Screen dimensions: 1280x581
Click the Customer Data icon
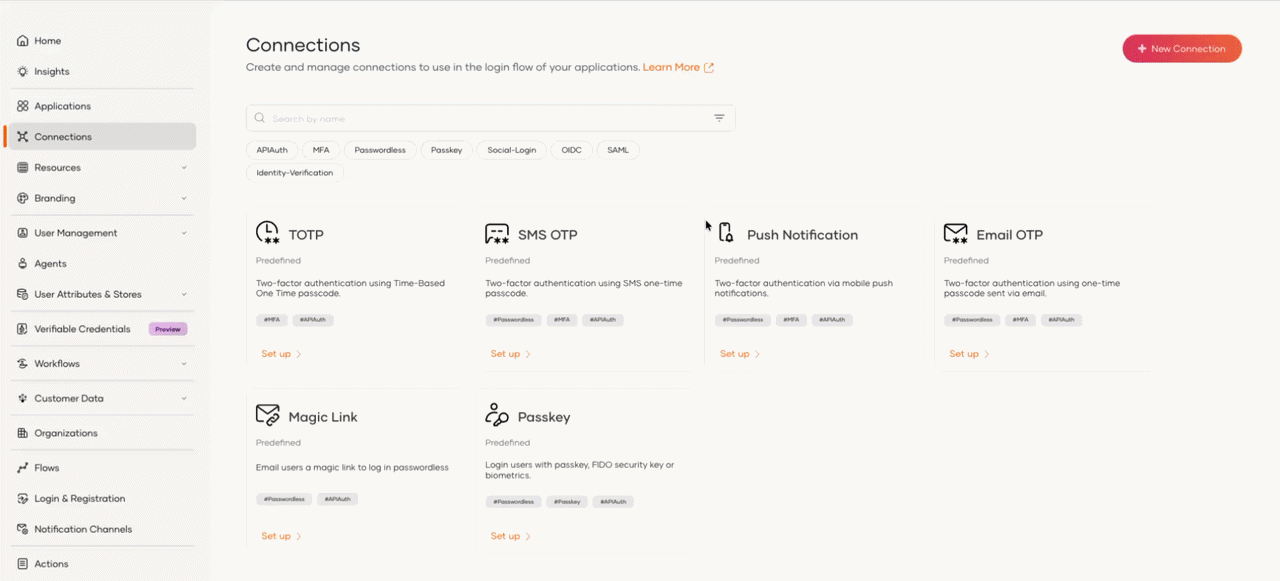23,398
